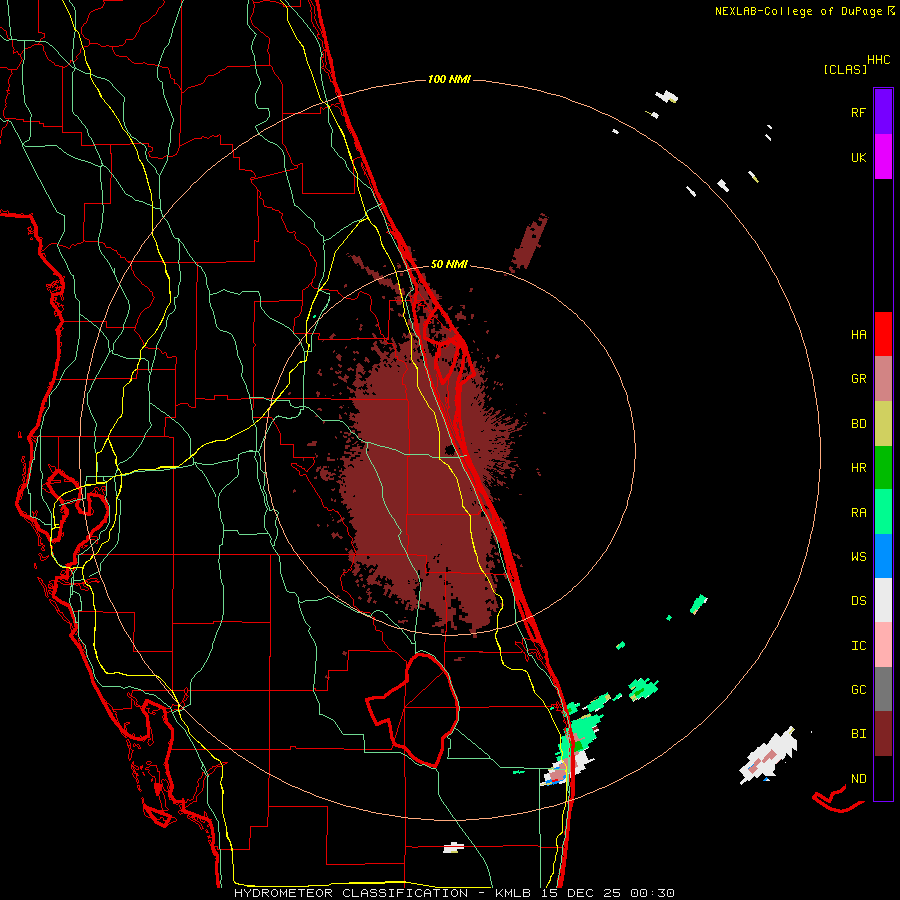Click the isolated biological streak north of 50 NMI ring

[x=529, y=242]
